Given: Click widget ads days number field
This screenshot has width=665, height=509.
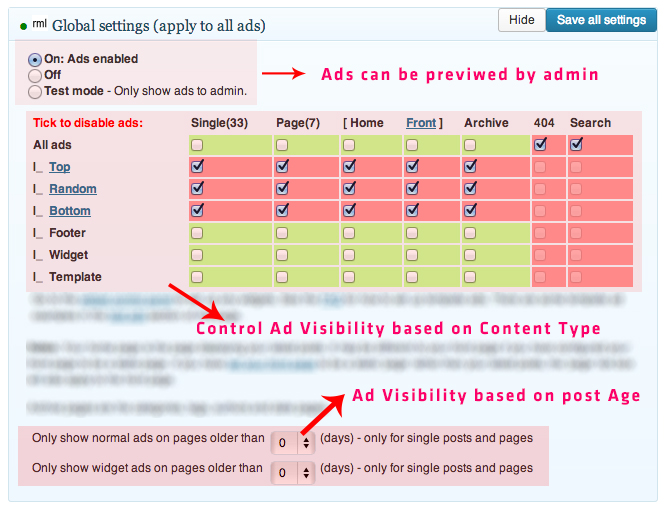Looking at the screenshot, I should click(284, 473).
